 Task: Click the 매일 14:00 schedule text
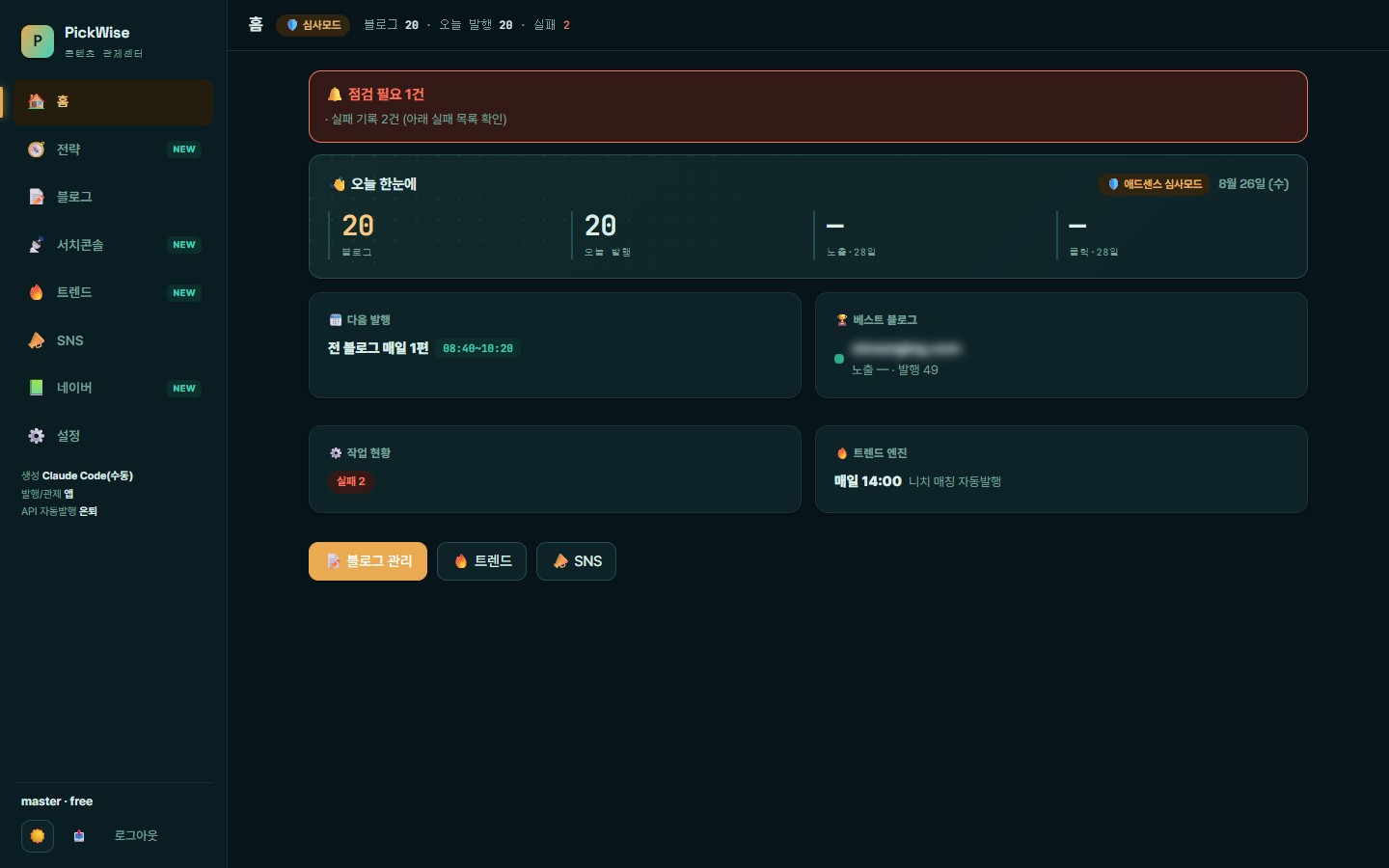[868, 481]
